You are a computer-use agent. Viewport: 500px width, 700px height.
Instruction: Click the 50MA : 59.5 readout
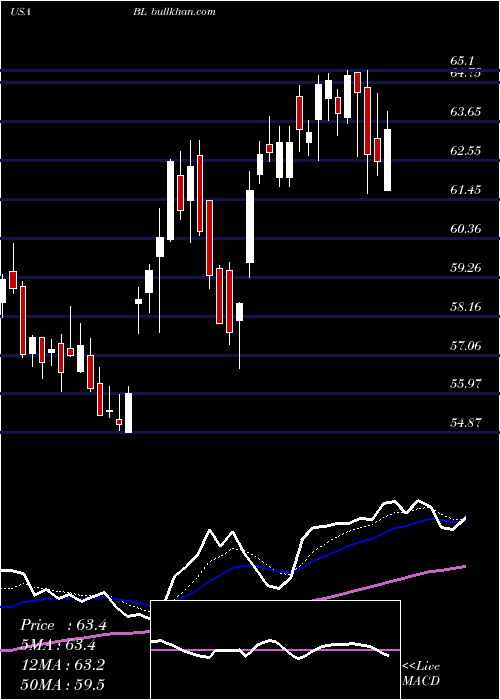click(63, 684)
